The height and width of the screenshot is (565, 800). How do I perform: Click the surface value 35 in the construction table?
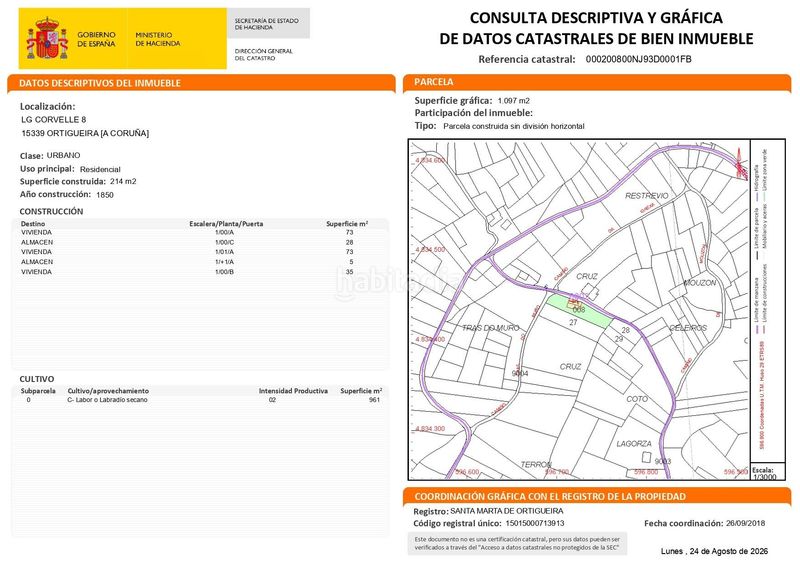349,272
